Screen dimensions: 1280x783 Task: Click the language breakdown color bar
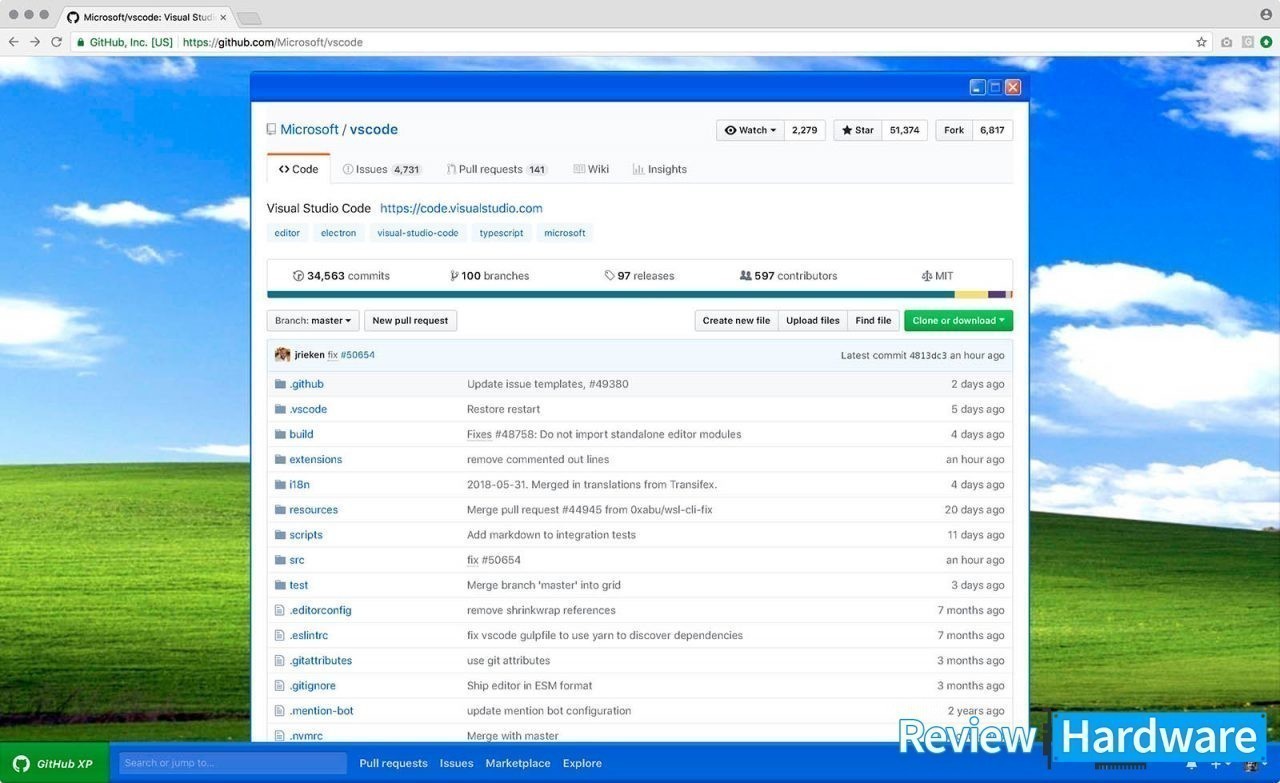[x=640, y=295]
